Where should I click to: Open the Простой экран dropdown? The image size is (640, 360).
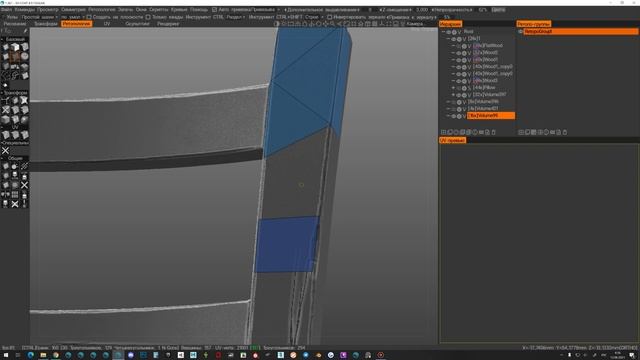(39, 17)
